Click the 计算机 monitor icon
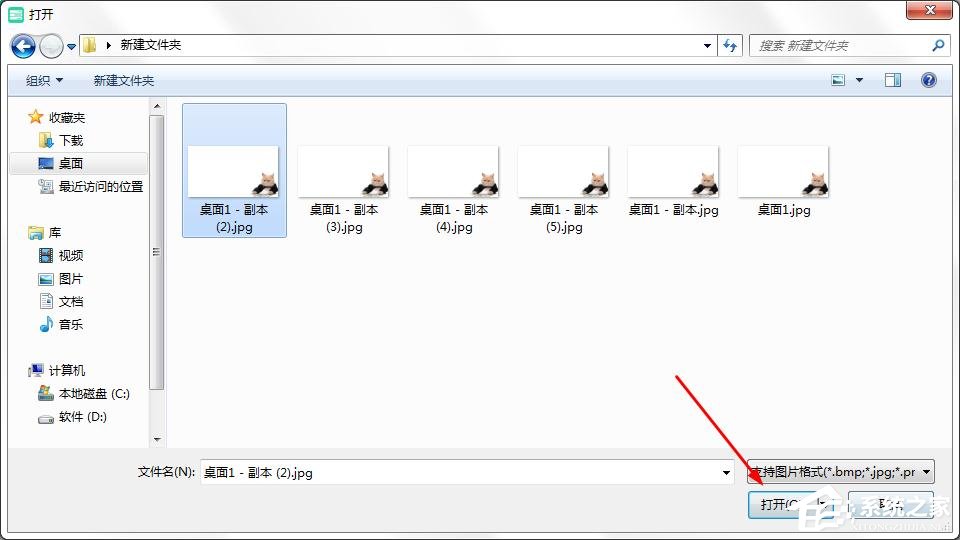 (x=36, y=370)
